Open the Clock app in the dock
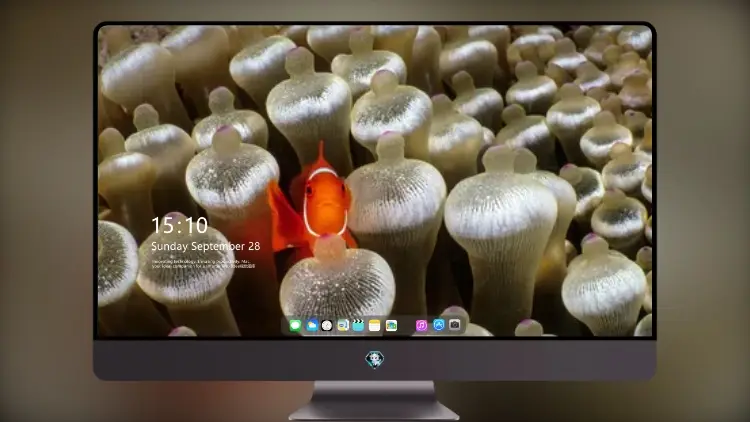This screenshot has height=422, width=750. [327, 325]
